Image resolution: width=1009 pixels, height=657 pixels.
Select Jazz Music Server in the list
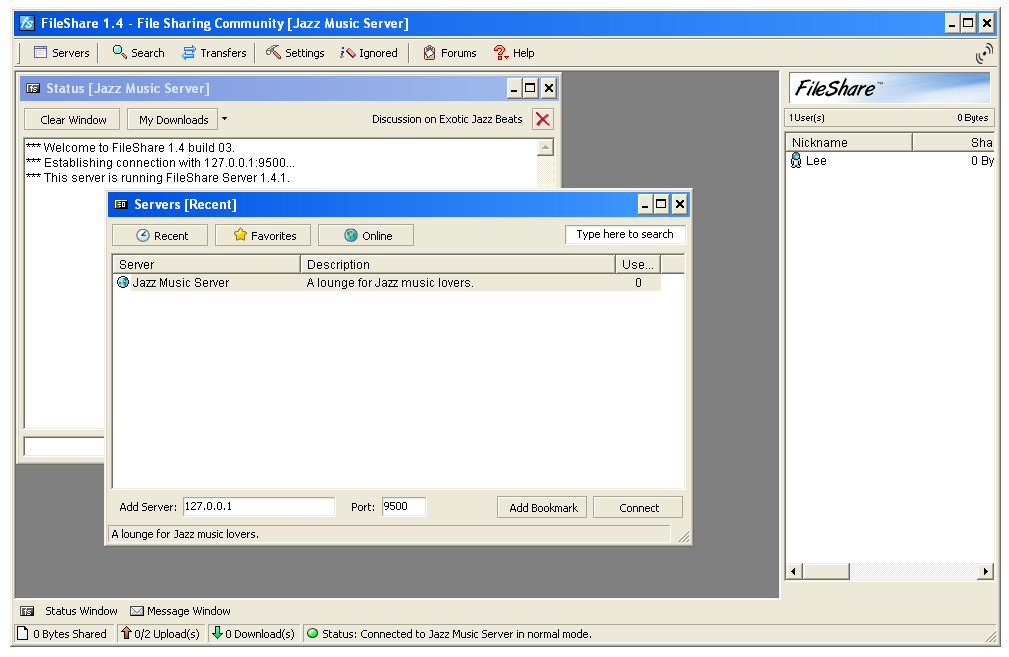point(180,283)
